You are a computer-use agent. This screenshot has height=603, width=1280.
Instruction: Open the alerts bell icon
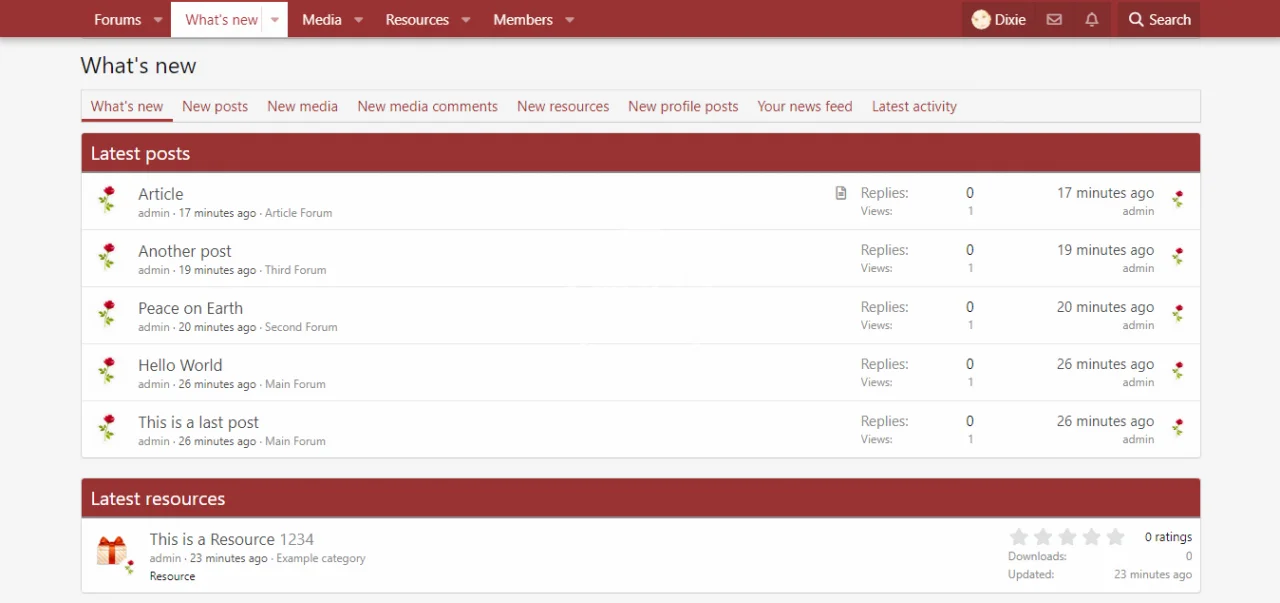[1092, 20]
